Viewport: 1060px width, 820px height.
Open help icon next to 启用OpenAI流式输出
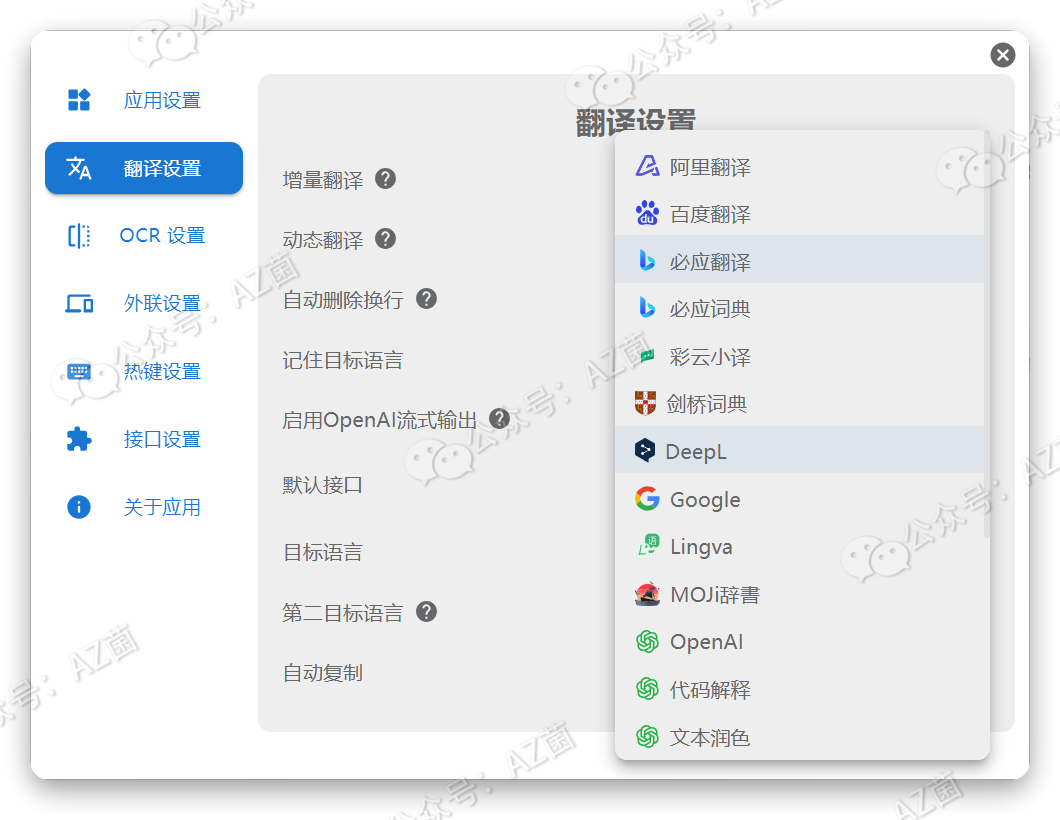click(x=500, y=419)
